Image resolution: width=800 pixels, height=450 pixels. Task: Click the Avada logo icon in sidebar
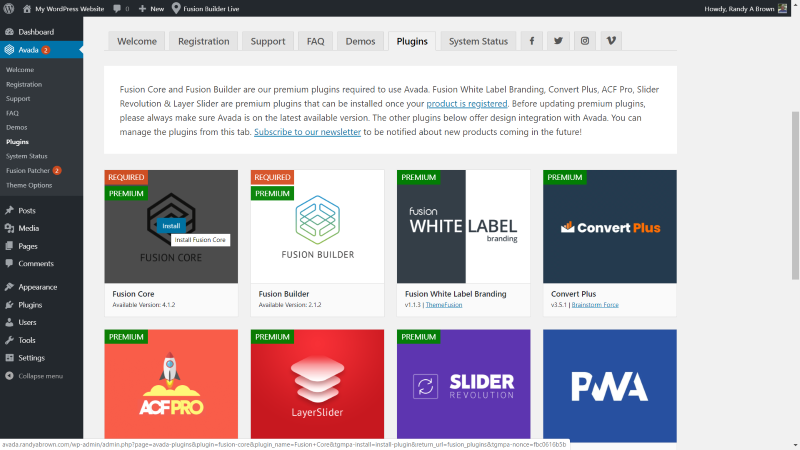click(9, 49)
